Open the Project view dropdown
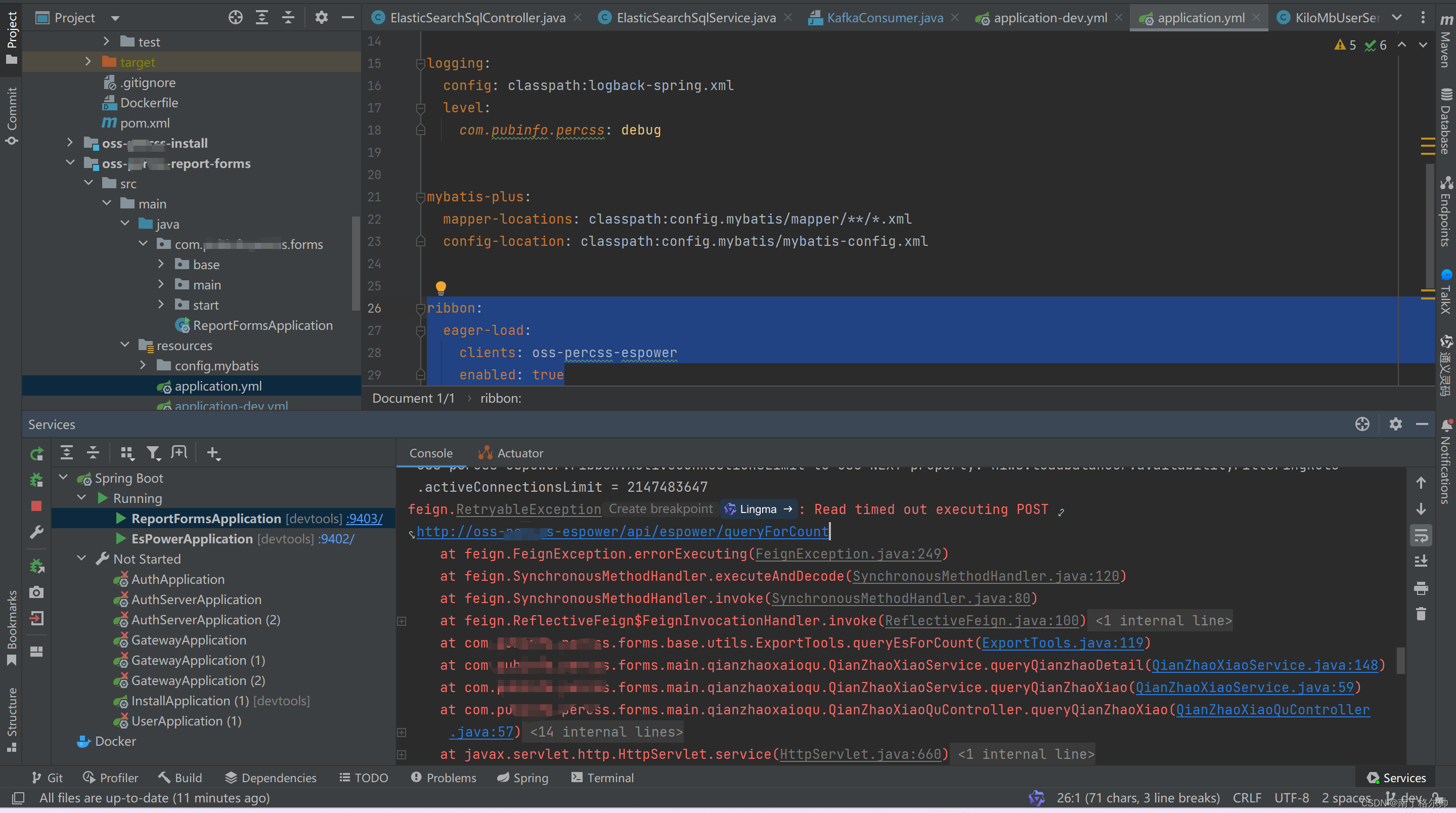The image size is (1456, 813). tap(115, 18)
